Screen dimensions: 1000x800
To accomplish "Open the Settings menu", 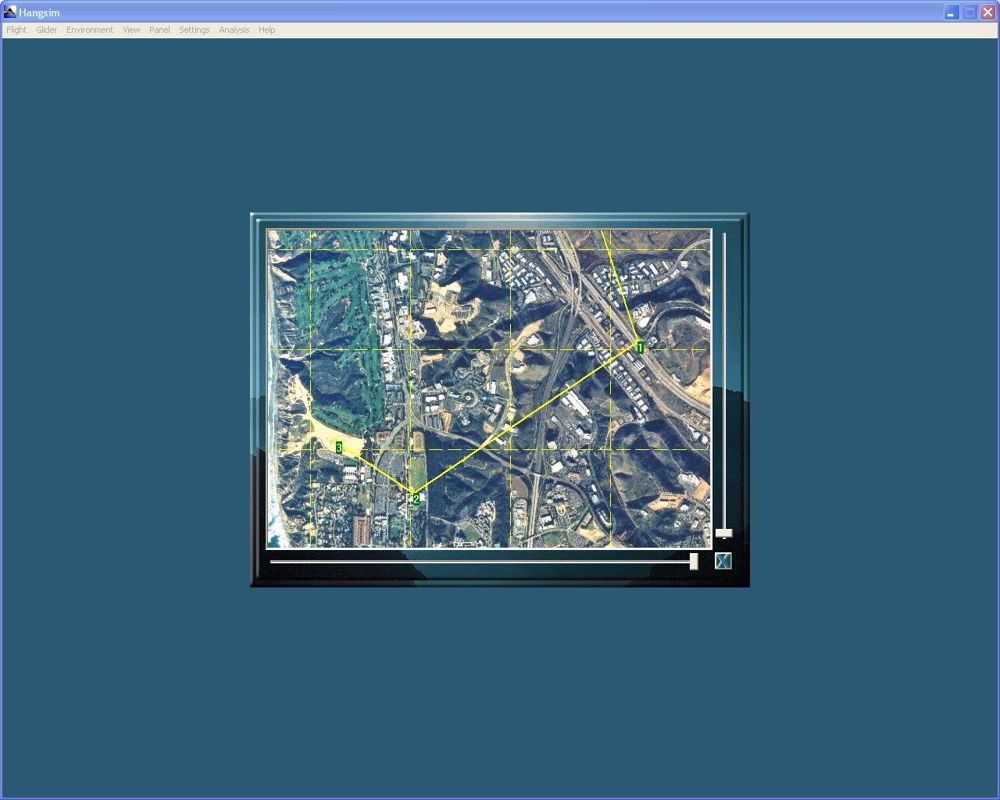I will [x=193, y=30].
